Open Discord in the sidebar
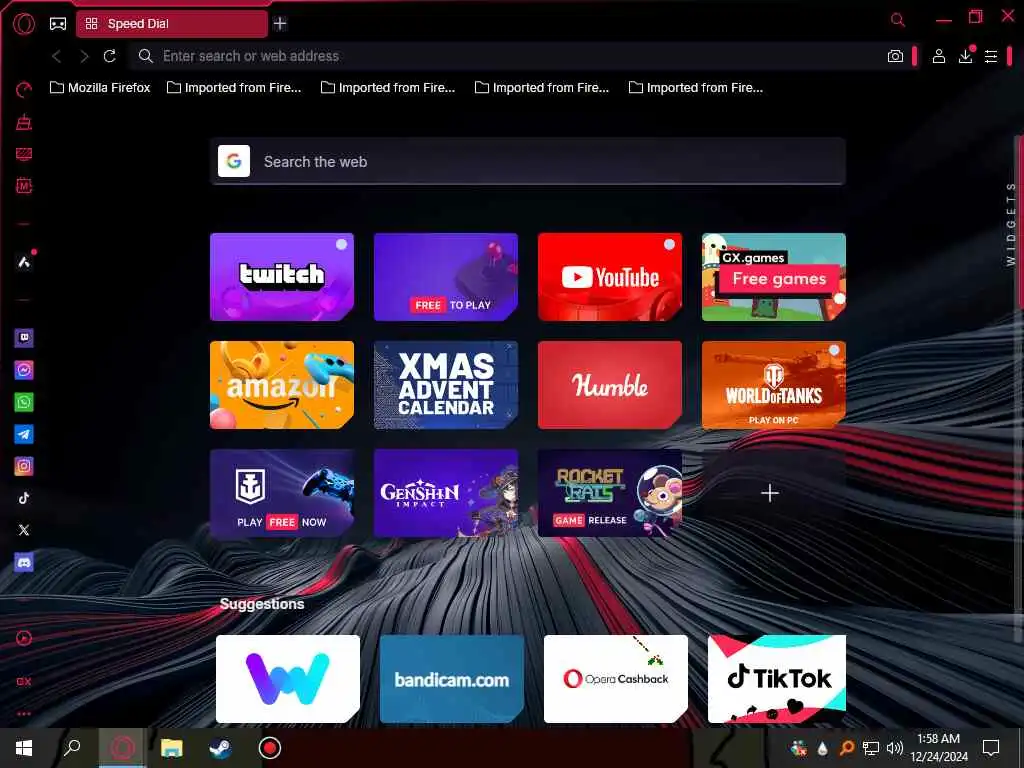This screenshot has height=768, width=1024. coord(24,562)
